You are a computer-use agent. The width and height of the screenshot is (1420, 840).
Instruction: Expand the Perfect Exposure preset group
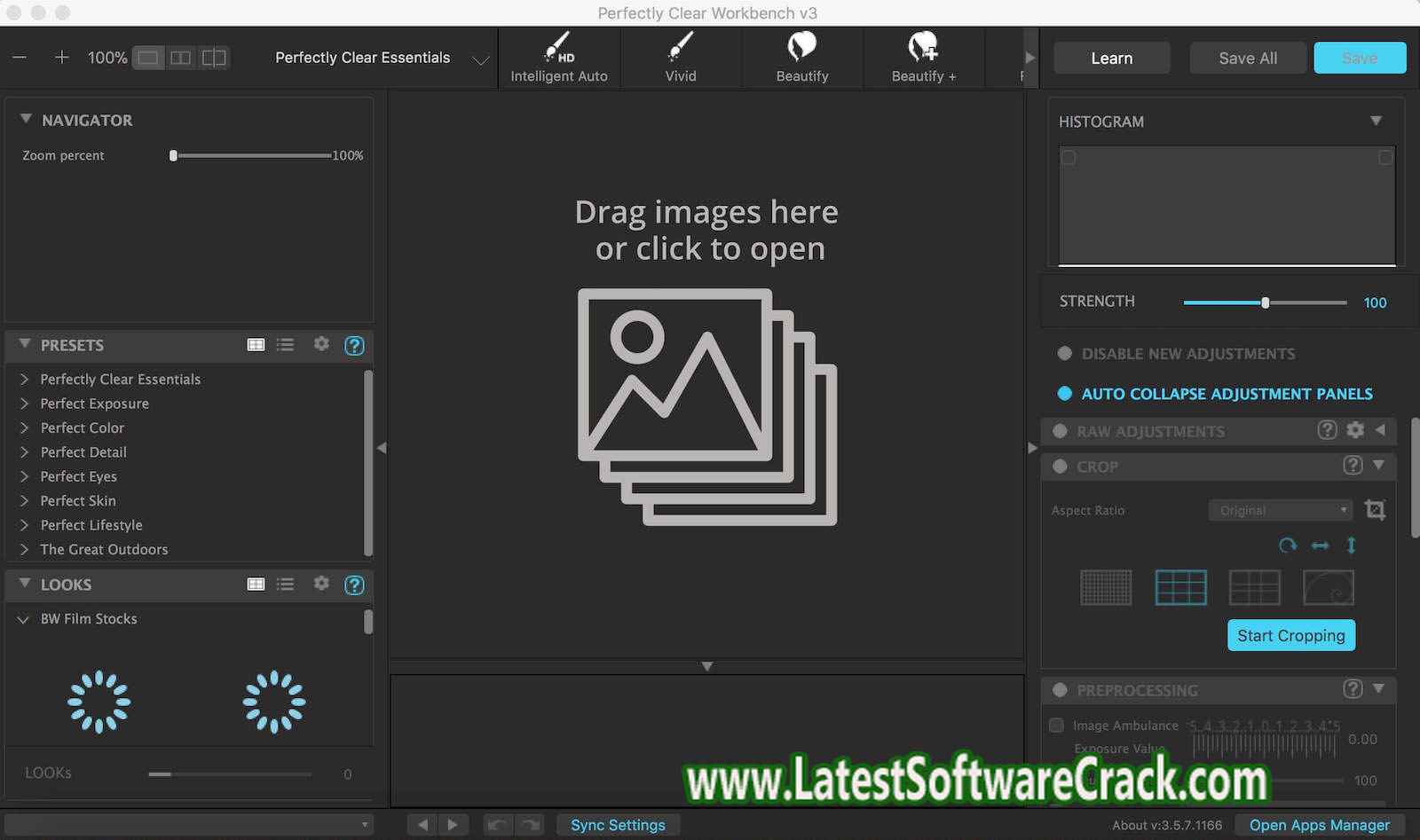pos(24,404)
